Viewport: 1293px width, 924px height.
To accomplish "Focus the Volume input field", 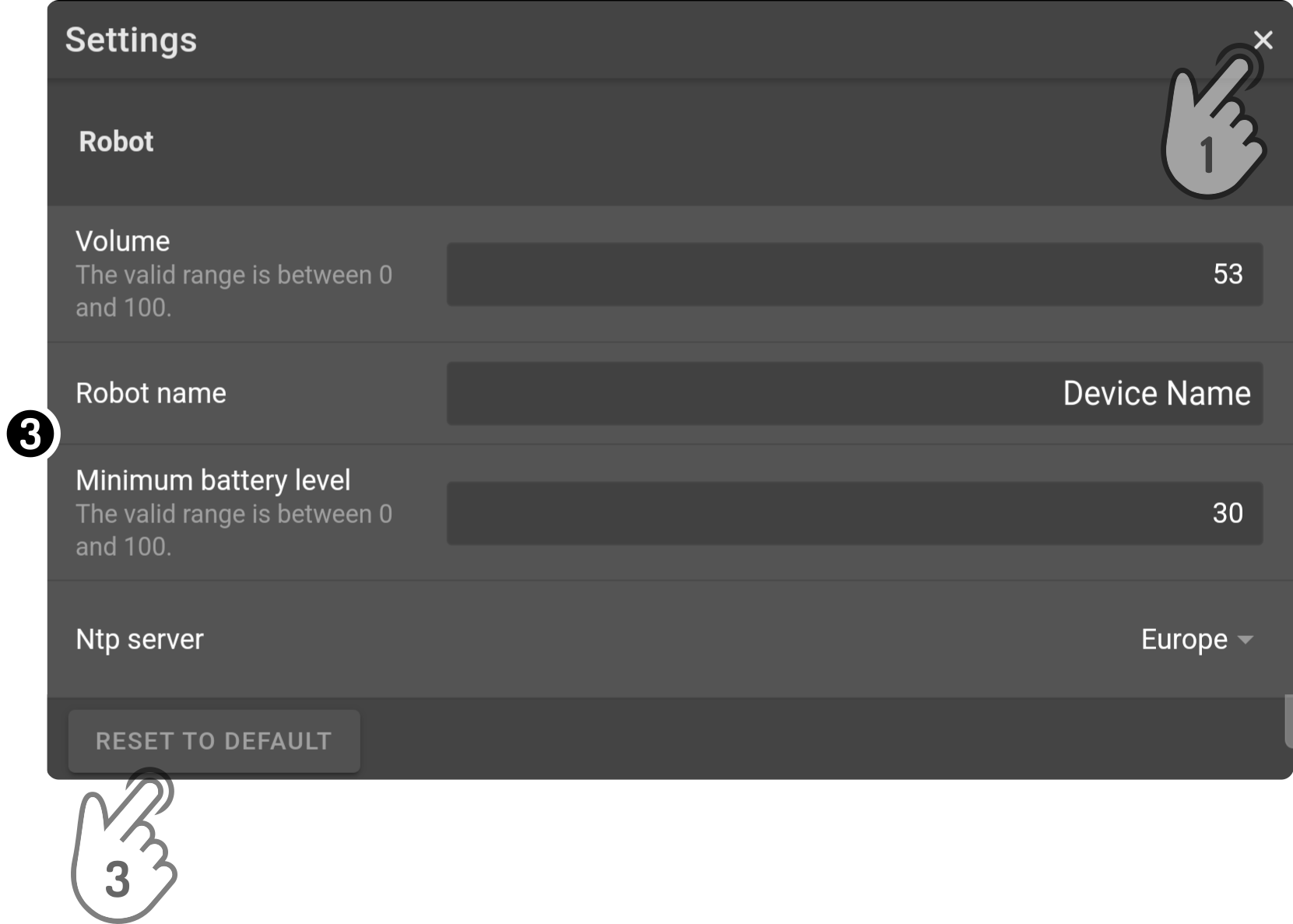I will [854, 274].
